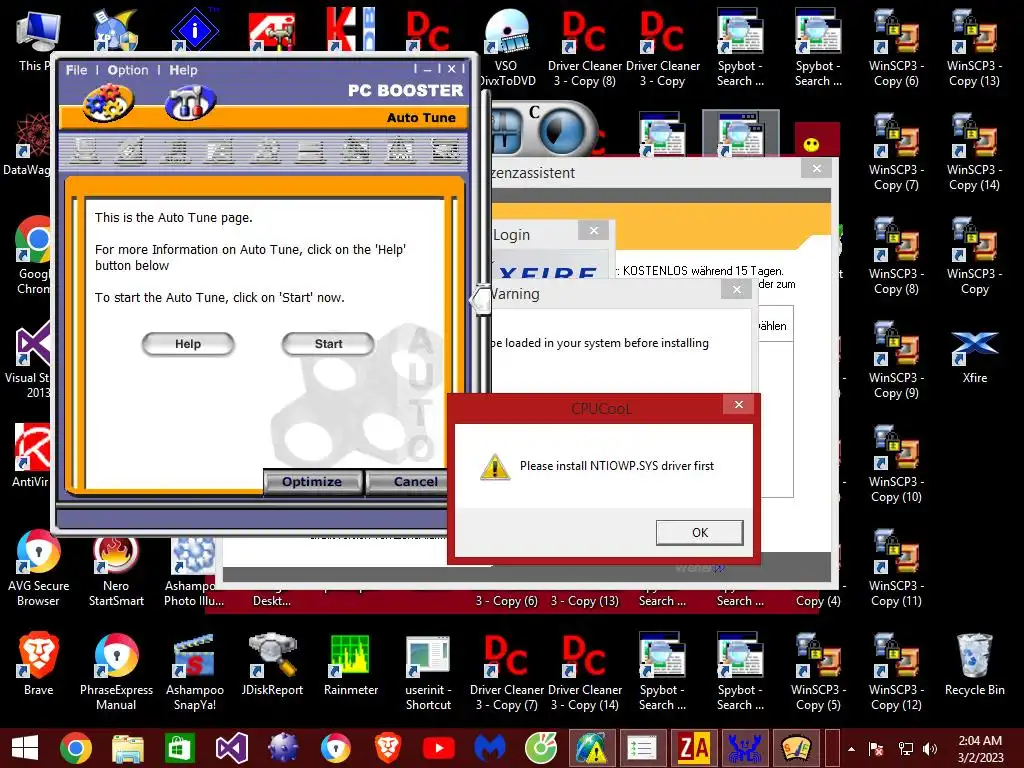Open File Explorer from the taskbar
1024x768 pixels.
tap(127, 748)
